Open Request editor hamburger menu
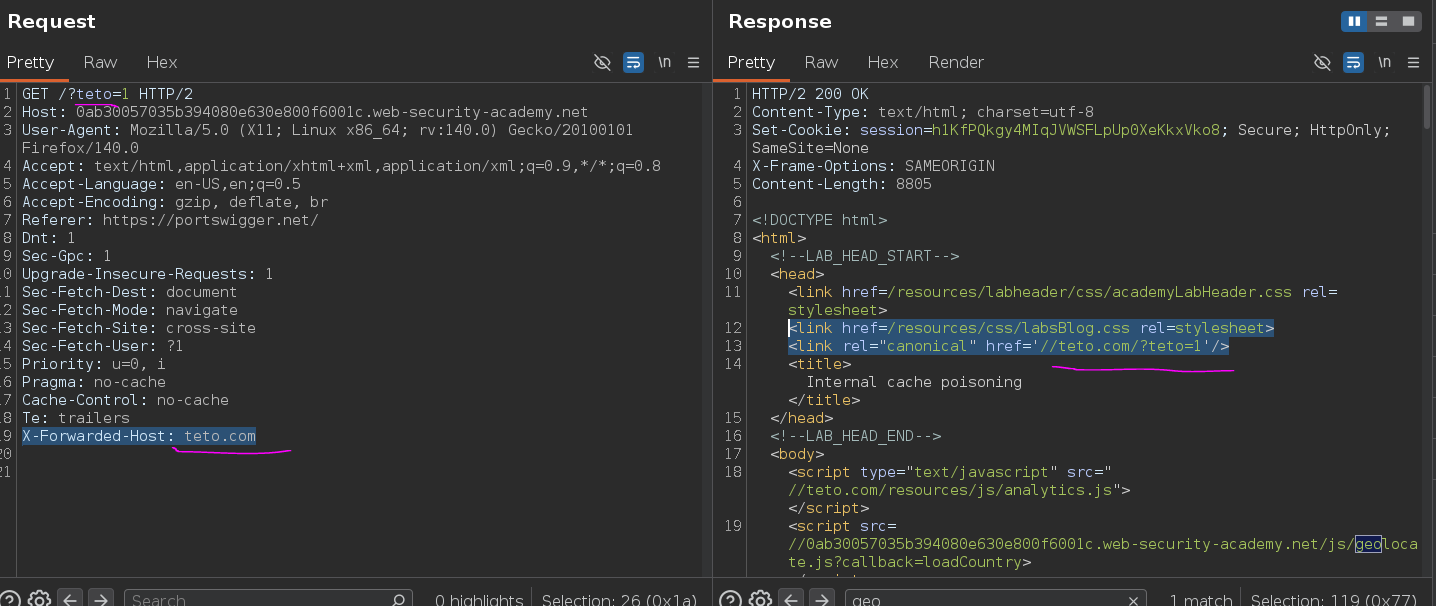The height and width of the screenshot is (606, 1436). (x=693, y=62)
